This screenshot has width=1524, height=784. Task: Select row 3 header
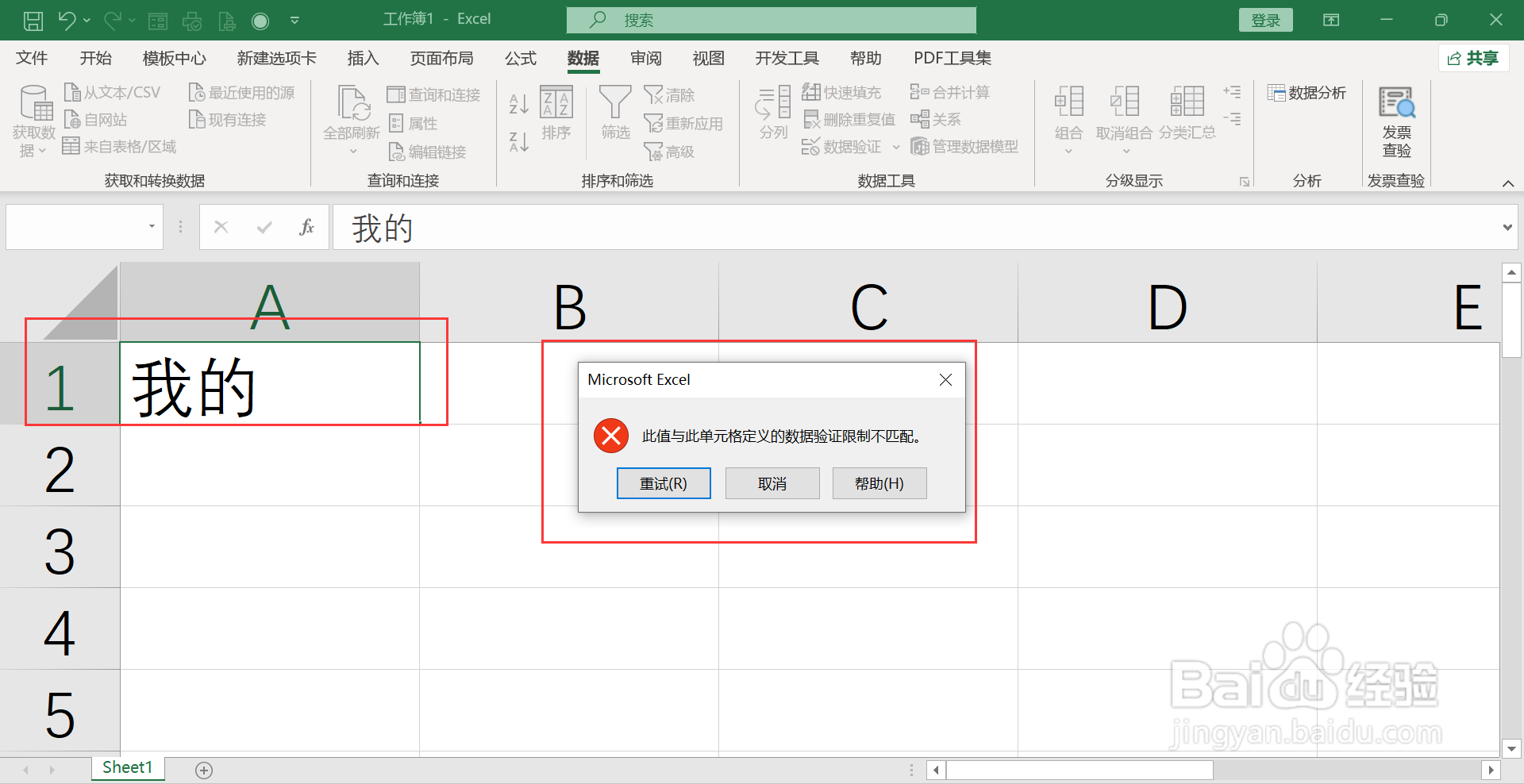(60, 548)
